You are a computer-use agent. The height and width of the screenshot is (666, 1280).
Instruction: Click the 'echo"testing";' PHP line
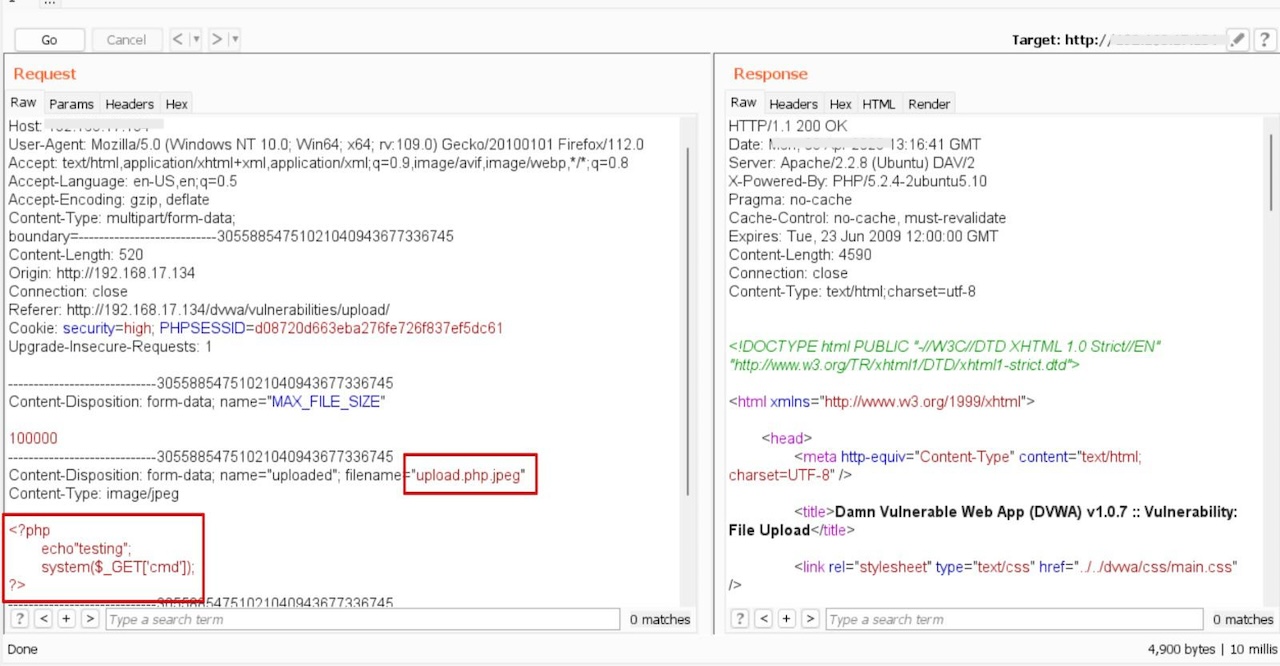[88, 549]
